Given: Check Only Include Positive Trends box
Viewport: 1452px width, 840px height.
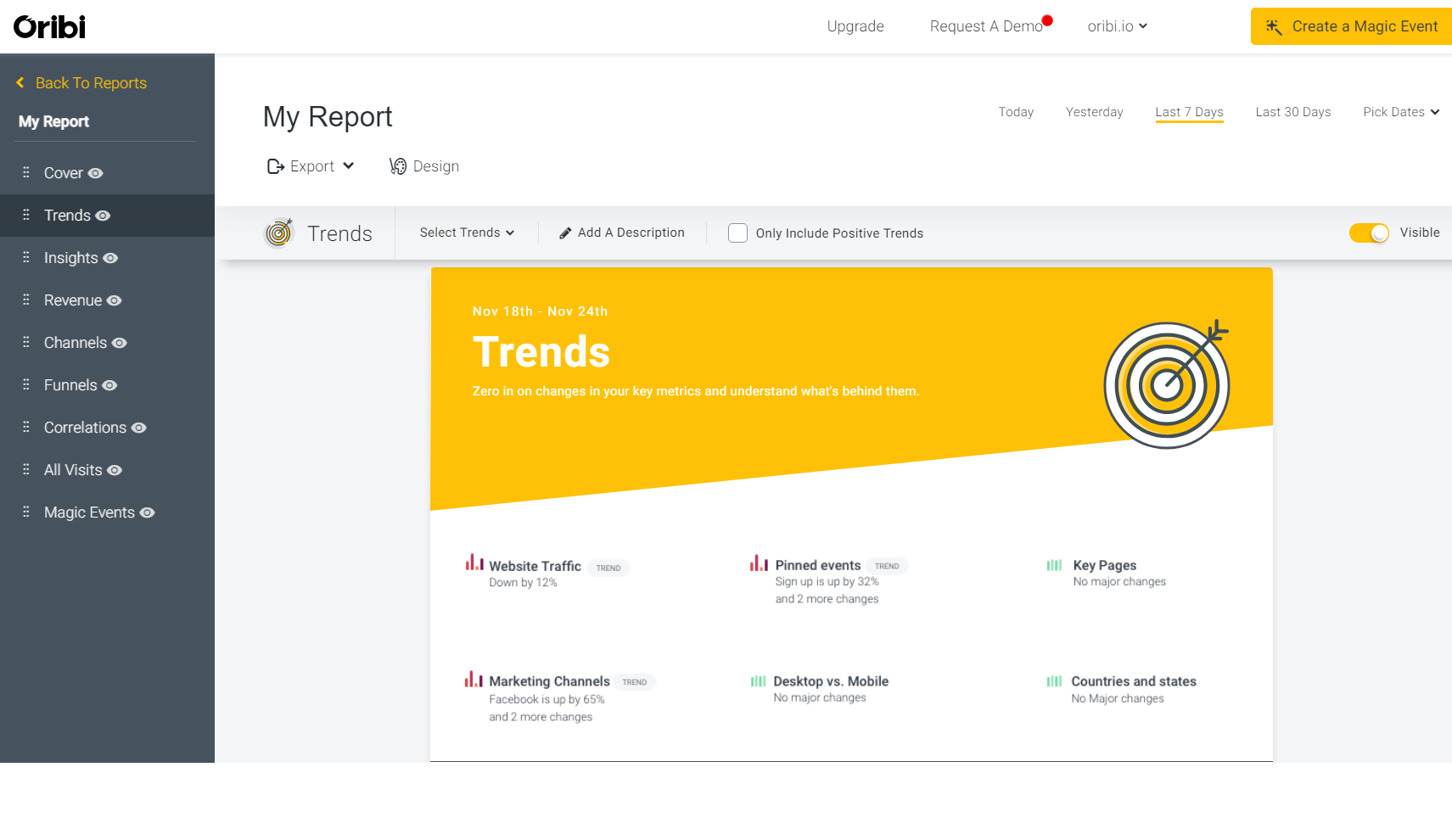Looking at the screenshot, I should (737, 232).
